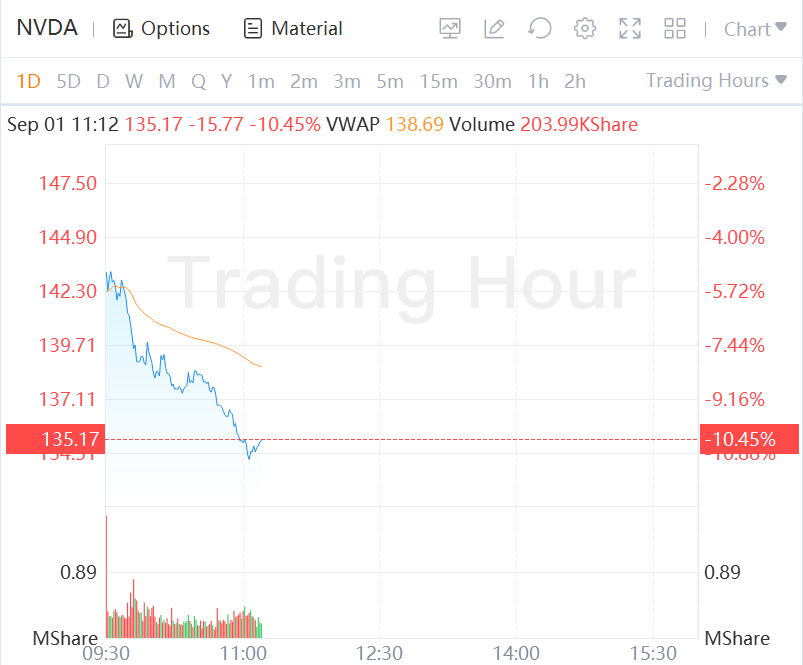Open the Chart dropdown

pyautogui.click(x=755, y=29)
